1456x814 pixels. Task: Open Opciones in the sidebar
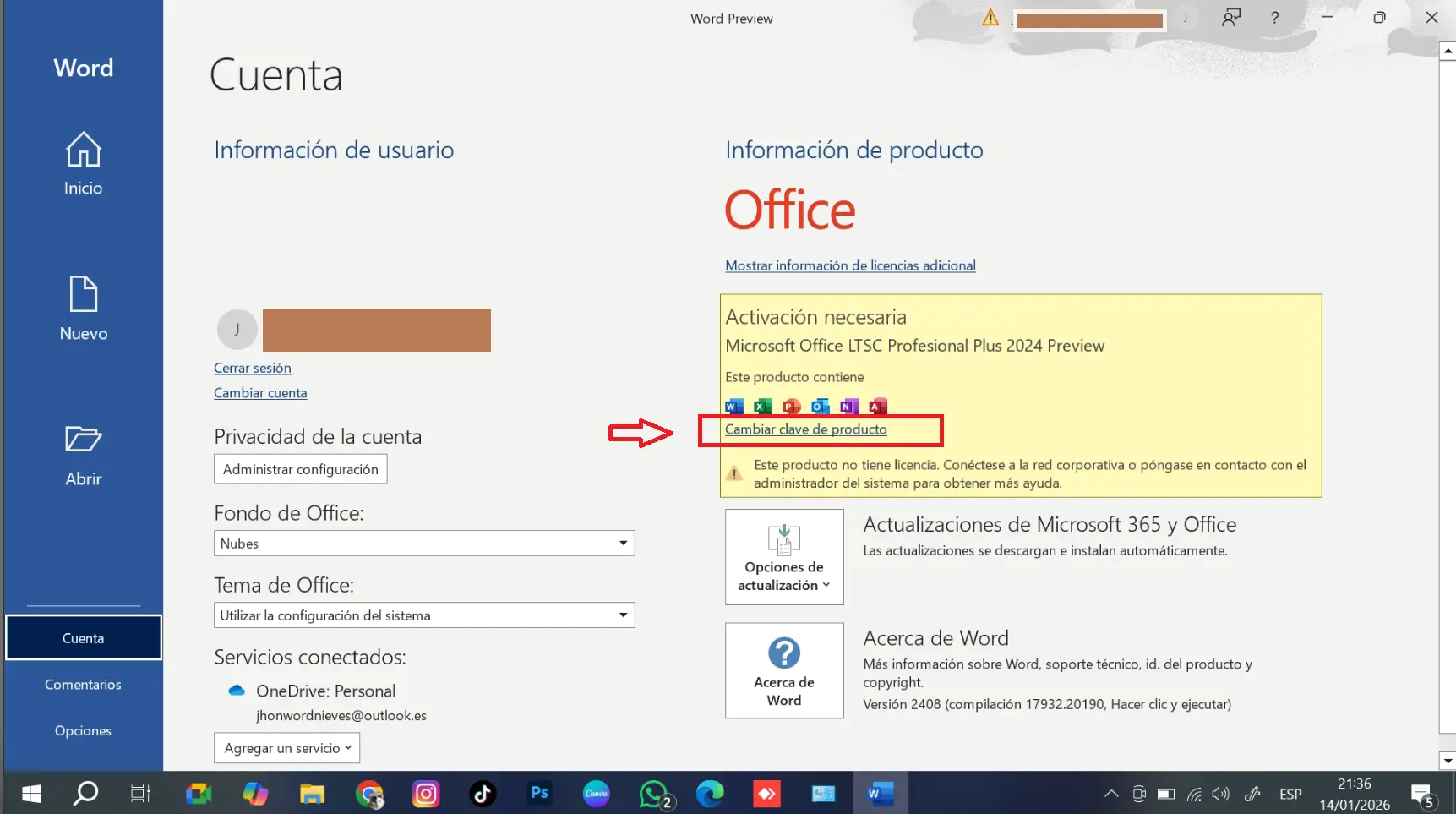point(83,731)
